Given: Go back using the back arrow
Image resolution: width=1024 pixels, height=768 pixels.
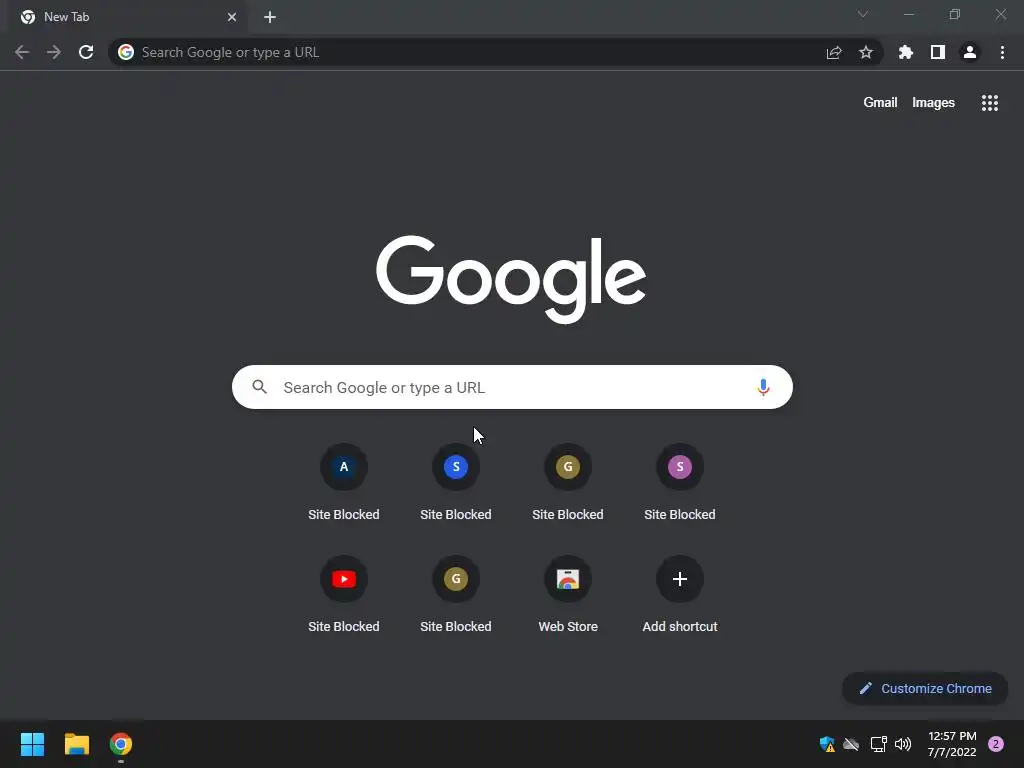Looking at the screenshot, I should tap(22, 52).
